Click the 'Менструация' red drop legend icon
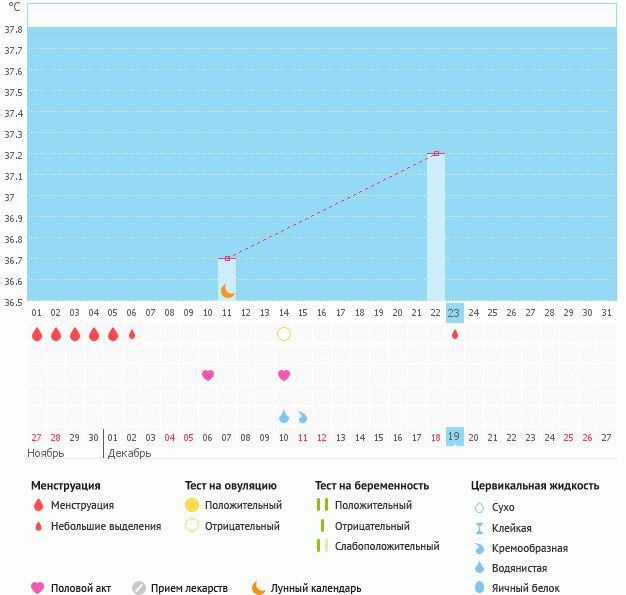This screenshot has height=595, width=626. (x=38, y=505)
